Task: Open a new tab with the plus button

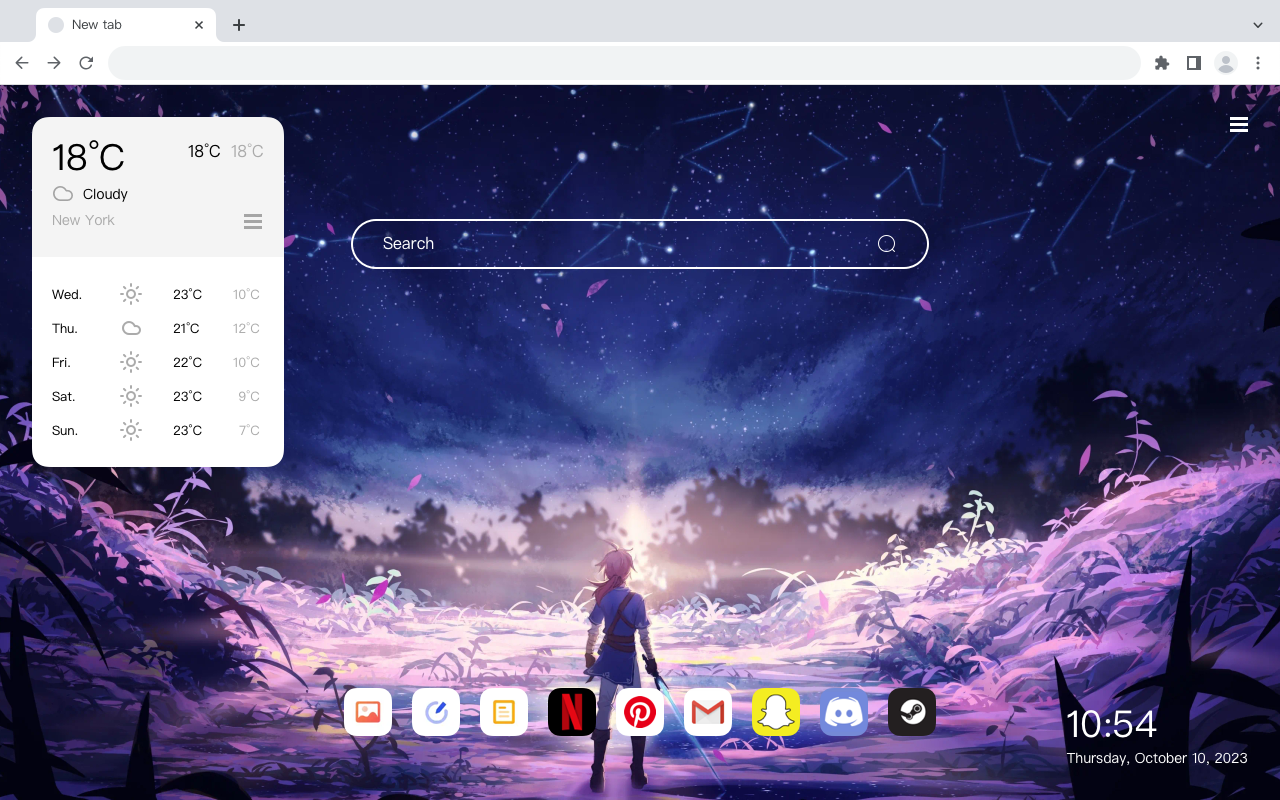Action: [x=238, y=24]
